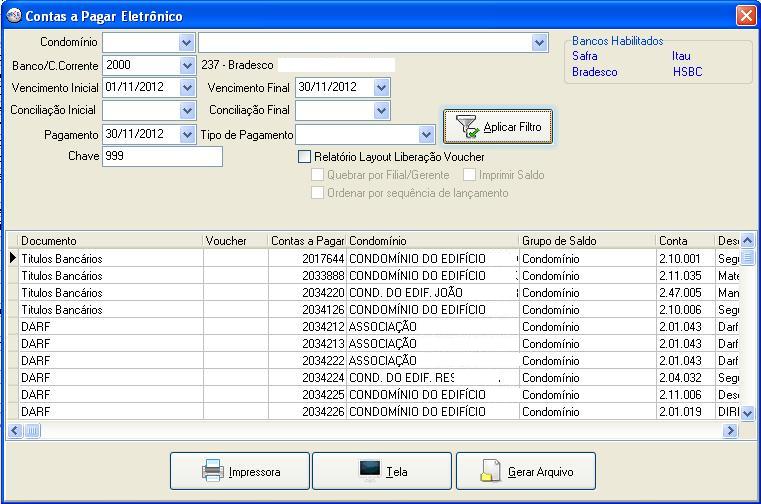Click the Tela monitor button
This screenshot has height=504, width=761.
point(382,471)
